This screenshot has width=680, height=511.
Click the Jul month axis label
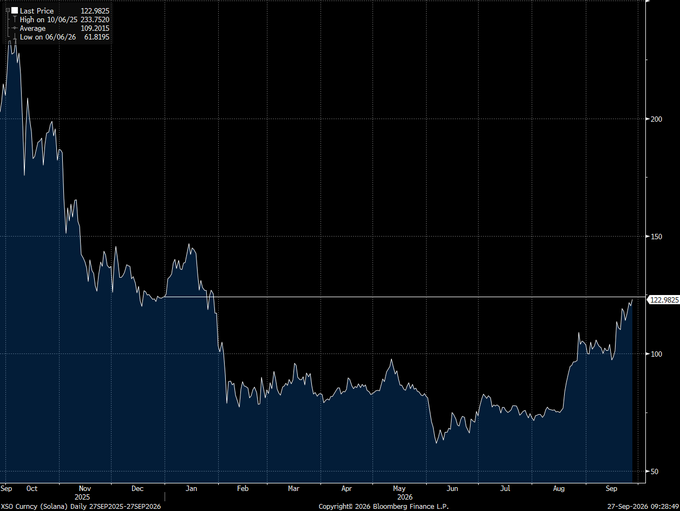[x=505, y=488]
